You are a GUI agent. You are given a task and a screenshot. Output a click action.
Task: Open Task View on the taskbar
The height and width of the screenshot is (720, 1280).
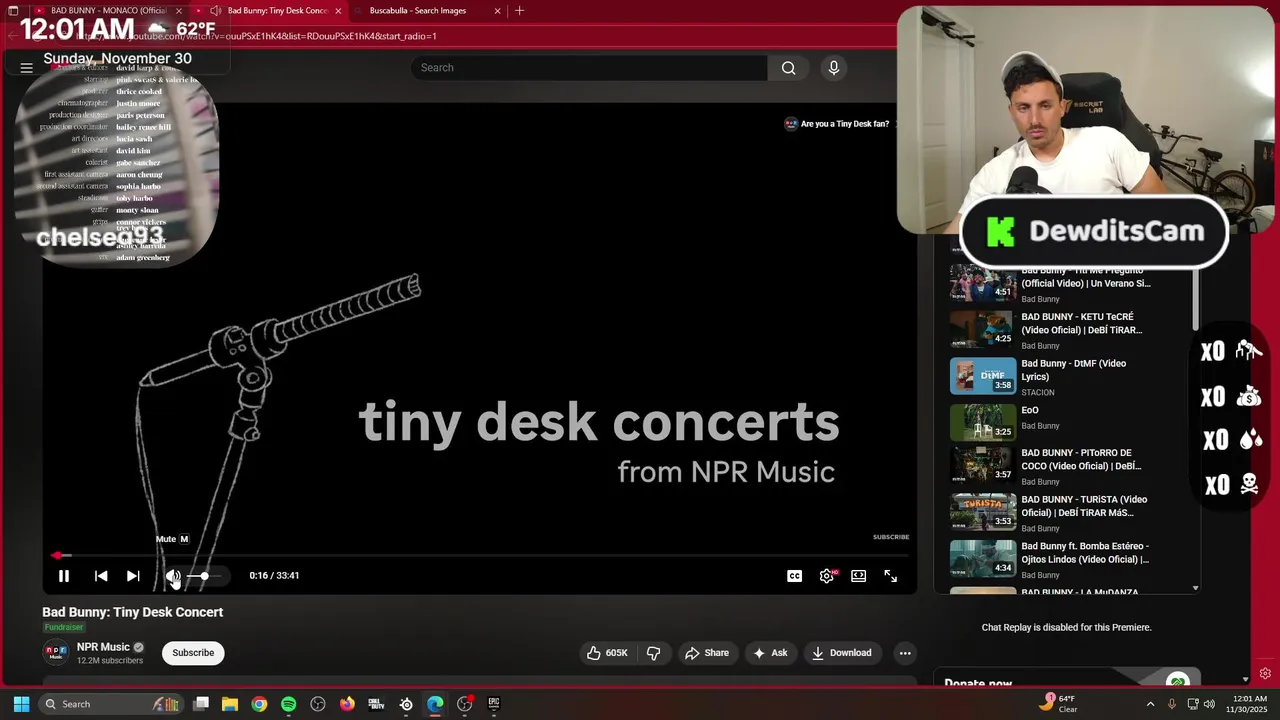pyautogui.click(x=201, y=704)
